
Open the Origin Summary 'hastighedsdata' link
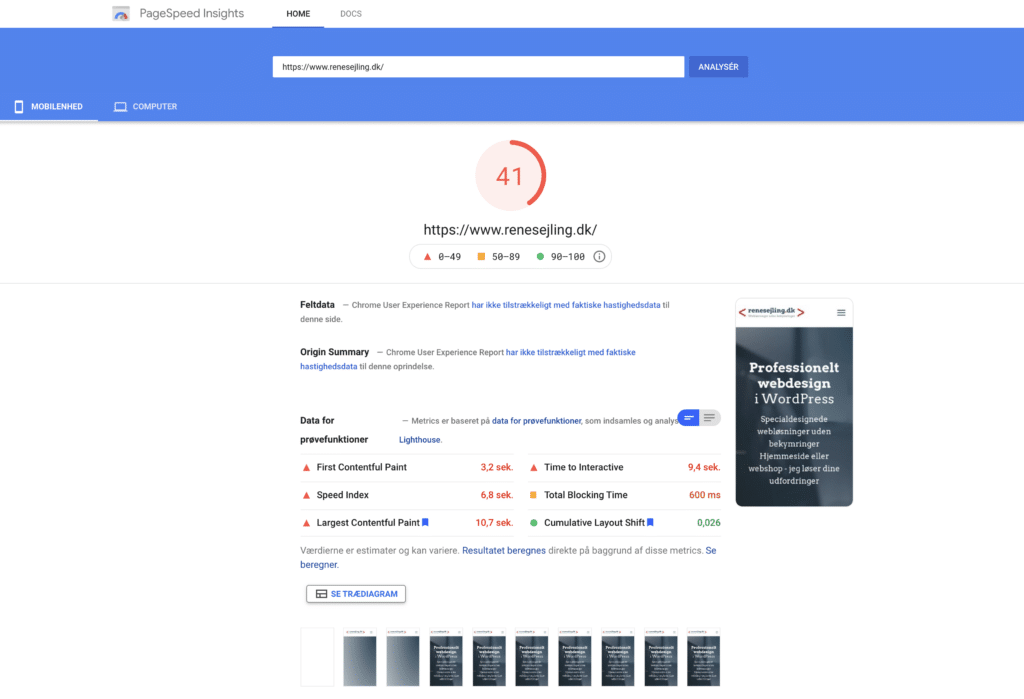[x=328, y=366]
